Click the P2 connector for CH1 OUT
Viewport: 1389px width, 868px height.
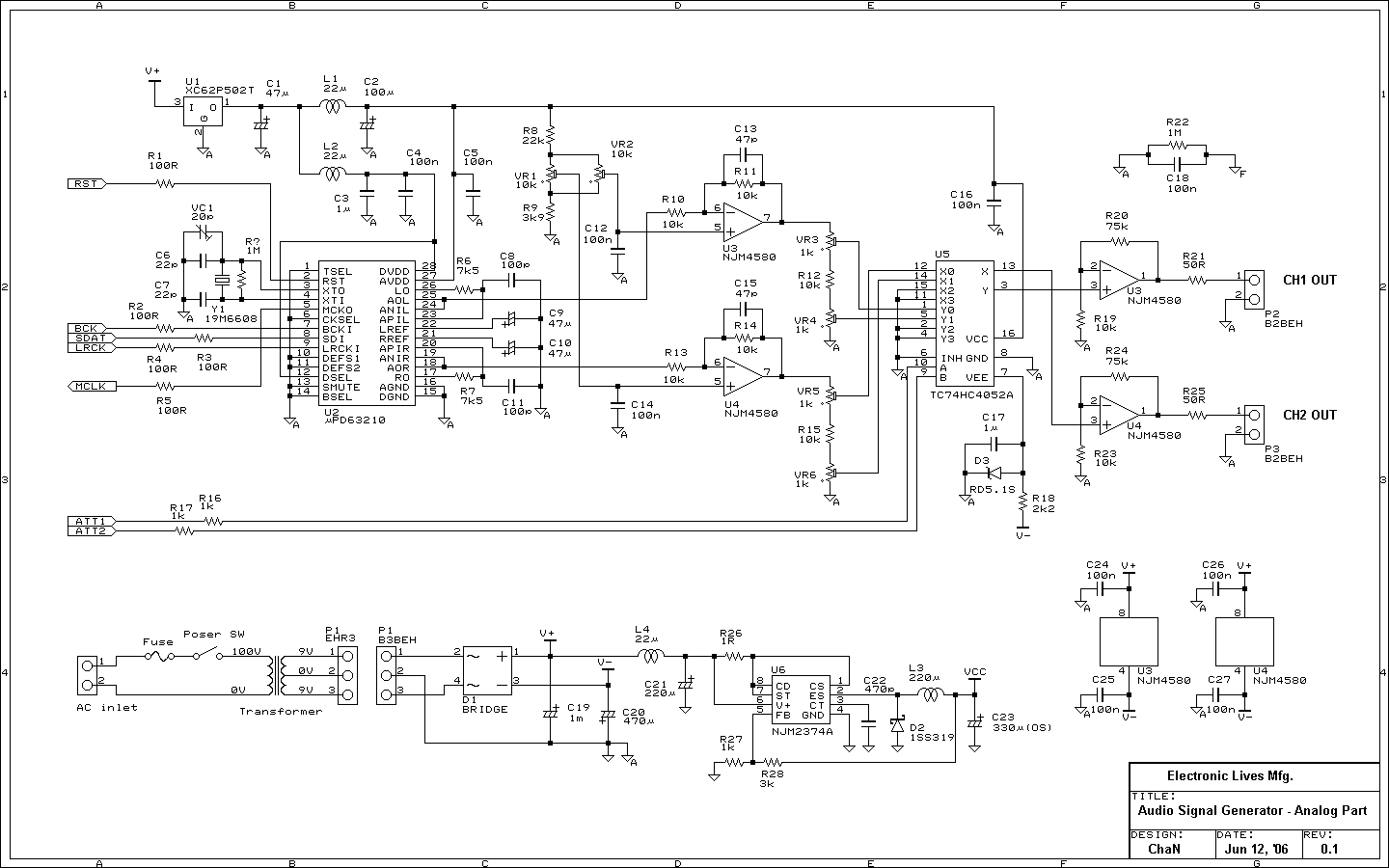click(x=1253, y=288)
